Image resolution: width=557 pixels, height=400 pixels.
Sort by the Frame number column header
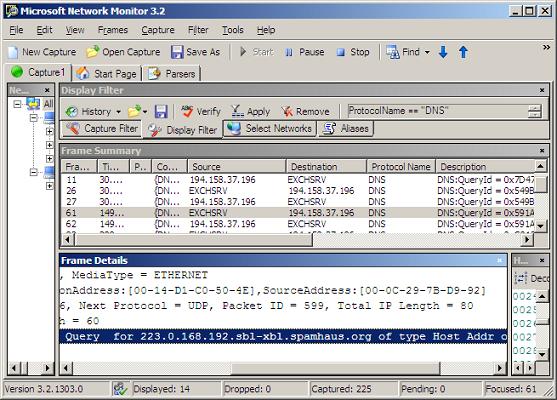point(79,167)
